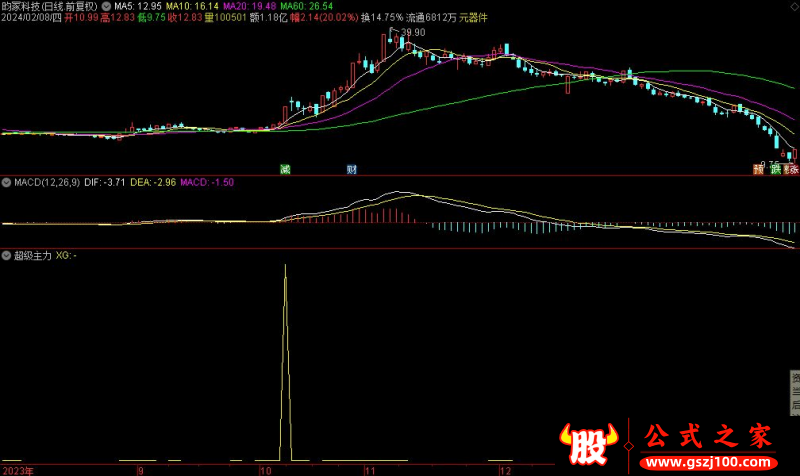Click the XG value label
The width and height of the screenshot is (800, 476).
[x=66, y=256]
